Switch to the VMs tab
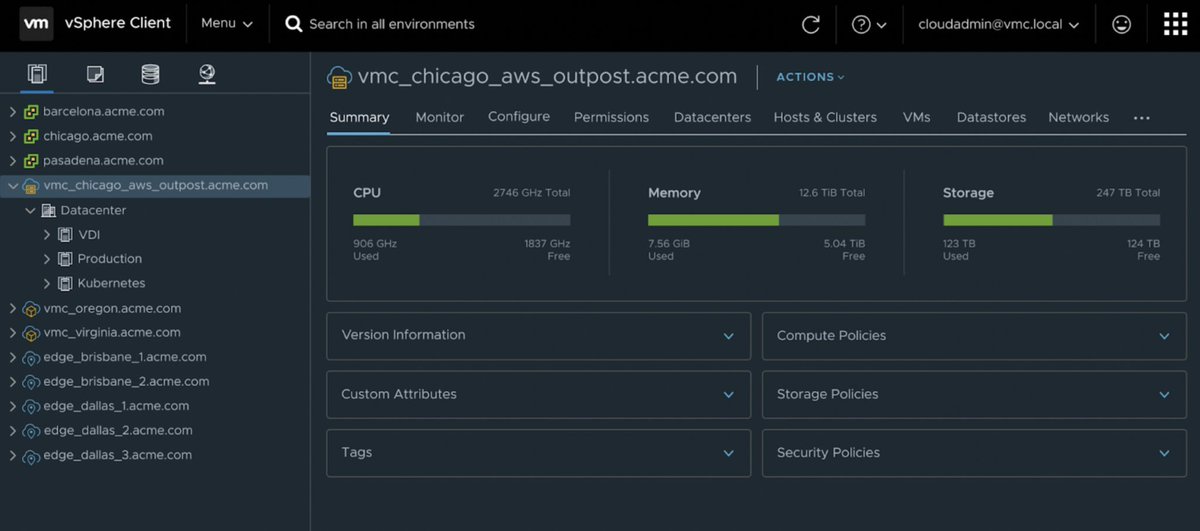Viewport: 1200px width, 531px height. coord(916,117)
